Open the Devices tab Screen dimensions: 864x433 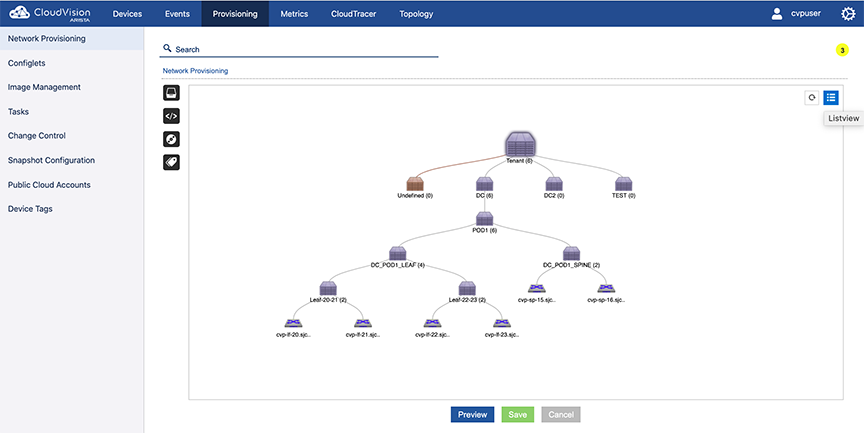[127, 14]
